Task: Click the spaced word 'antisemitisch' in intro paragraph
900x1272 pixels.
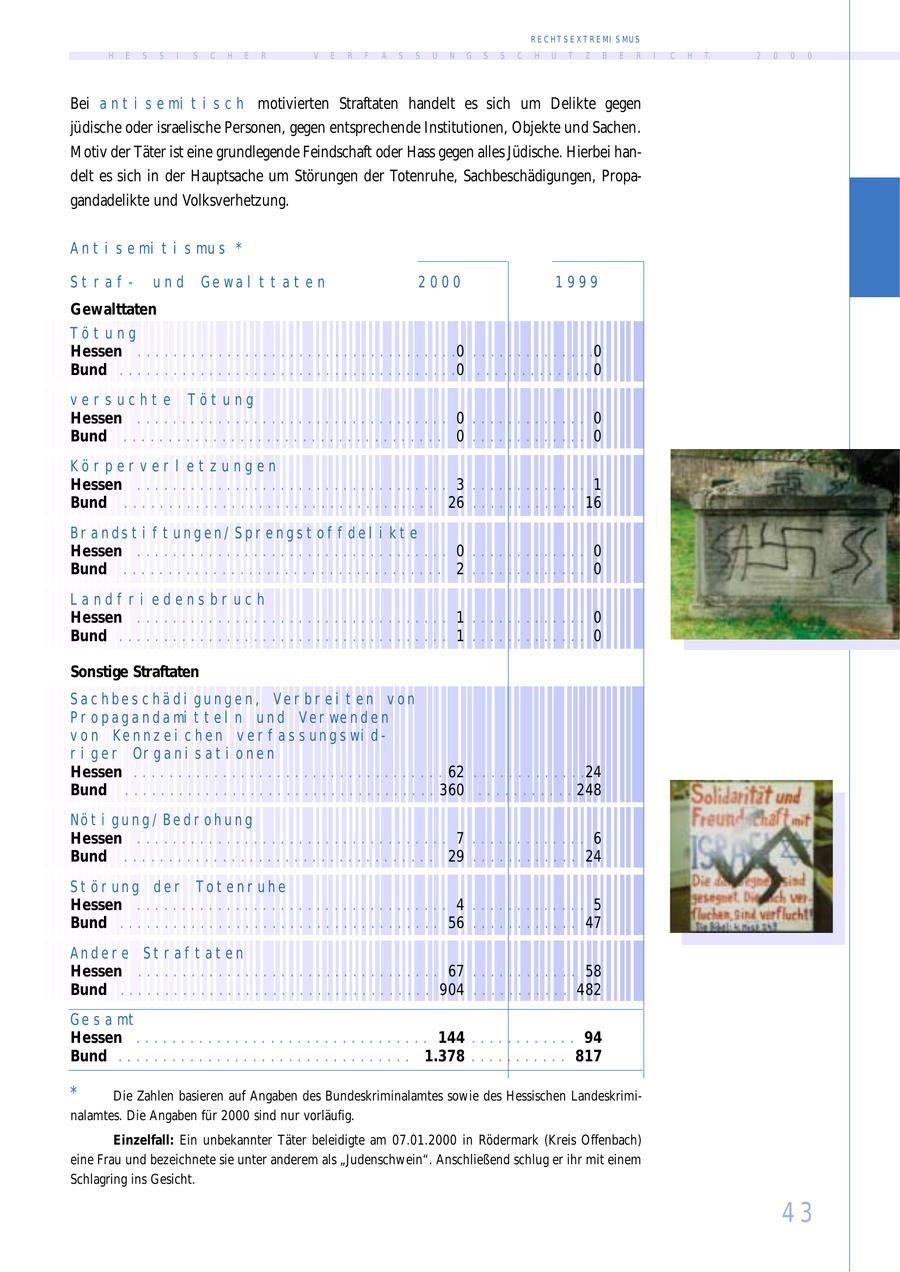Action: pos(172,104)
